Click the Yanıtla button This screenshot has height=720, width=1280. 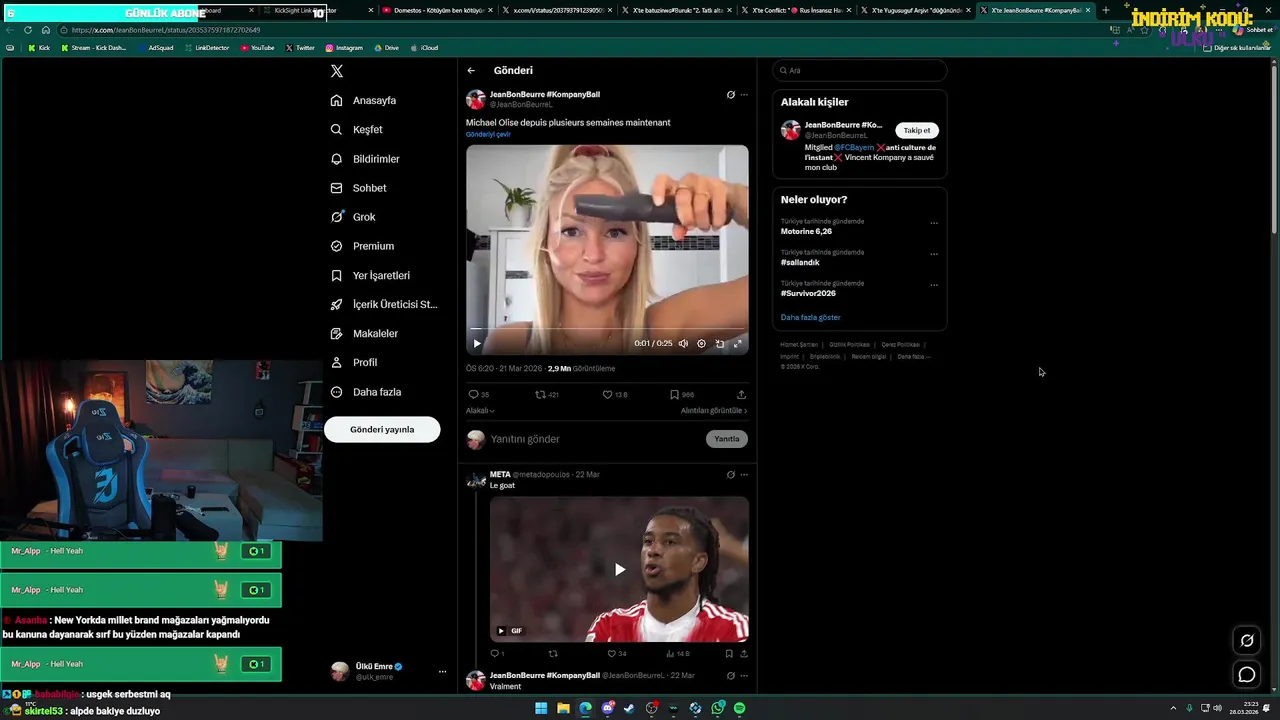(727, 439)
